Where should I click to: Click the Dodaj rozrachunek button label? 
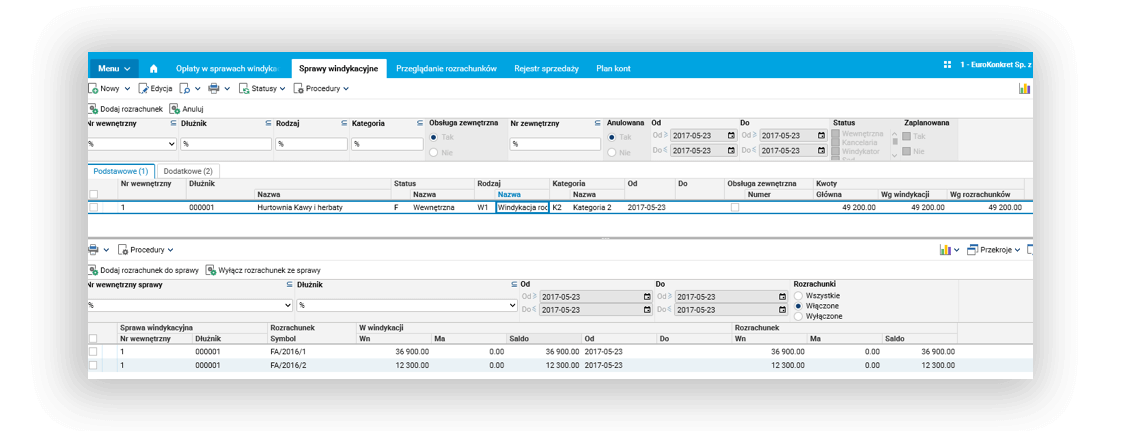(132, 109)
